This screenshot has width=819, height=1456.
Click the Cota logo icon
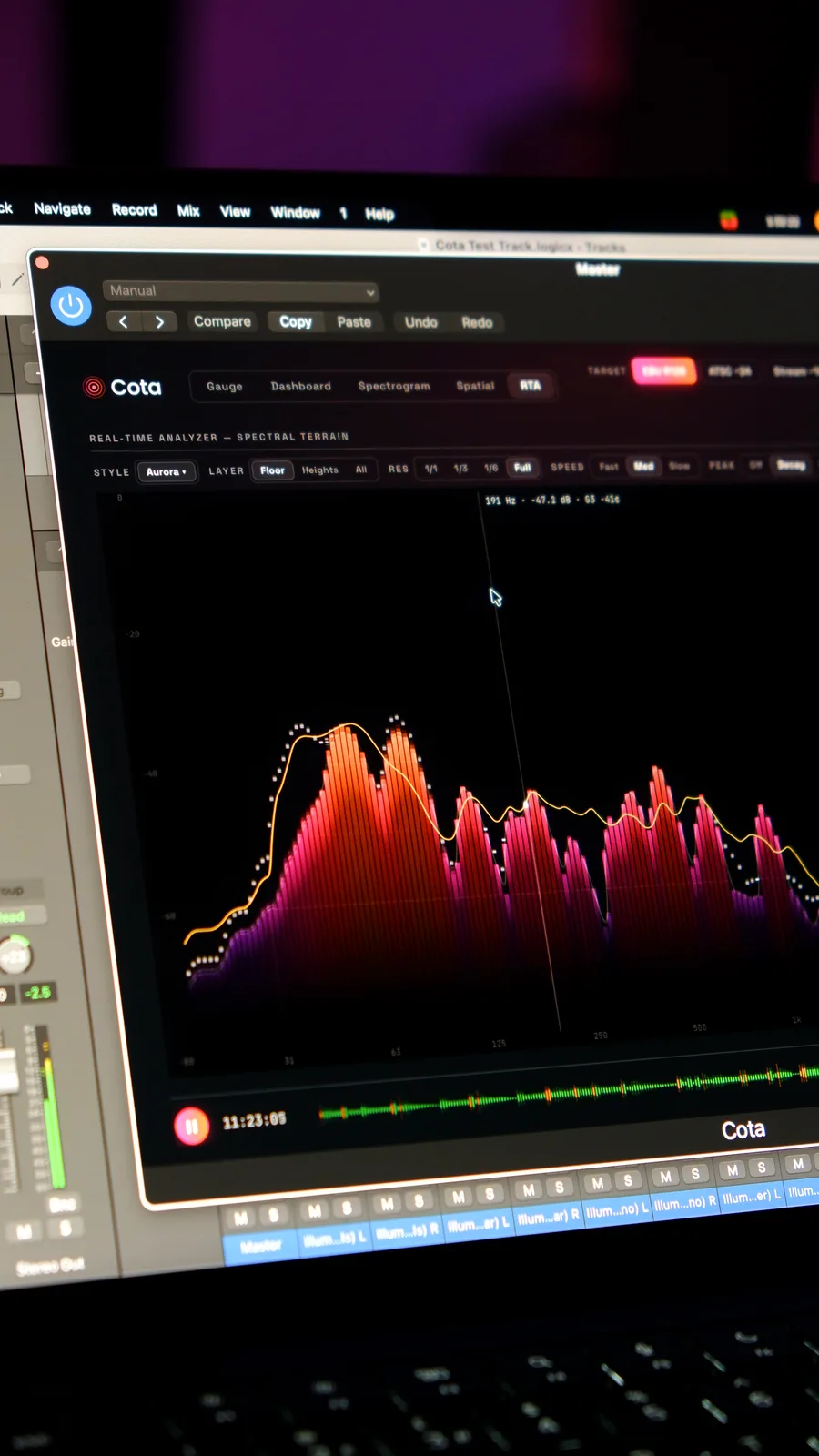tap(94, 387)
